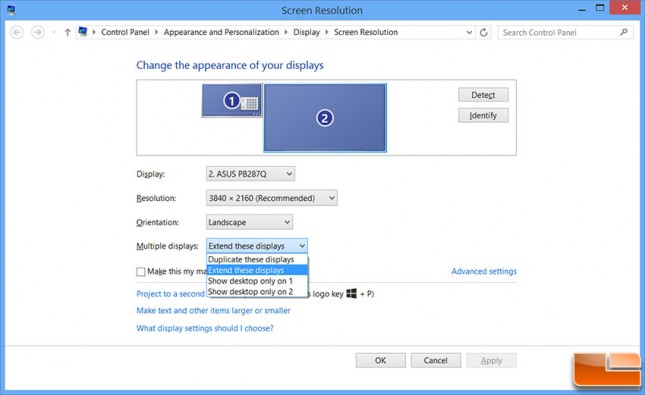Tick Make this my main display checkbox
The width and height of the screenshot is (645, 395).
click(141, 272)
